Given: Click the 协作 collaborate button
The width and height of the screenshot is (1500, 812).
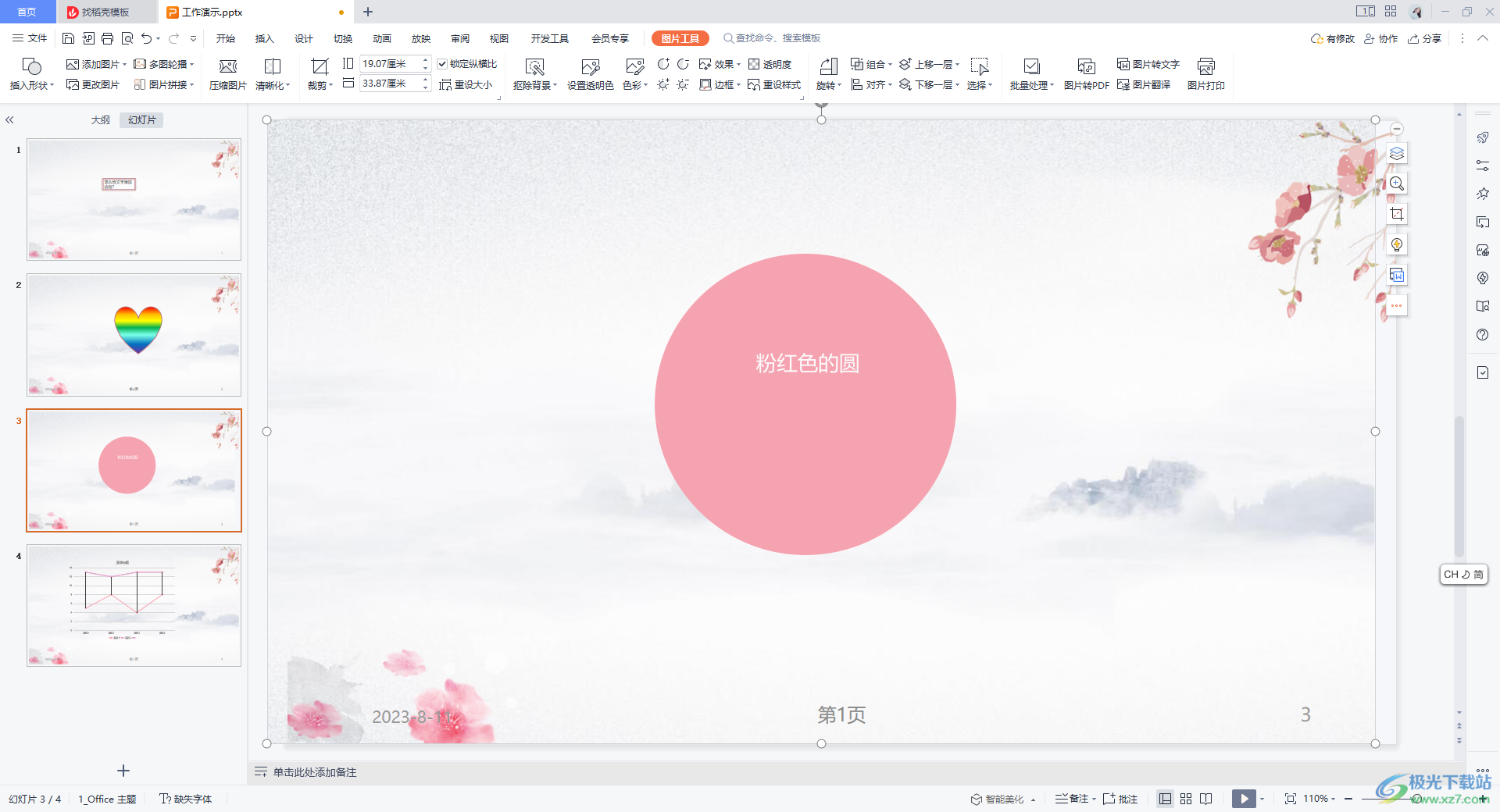Looking at the screenshot, I should coord(1380,38).
